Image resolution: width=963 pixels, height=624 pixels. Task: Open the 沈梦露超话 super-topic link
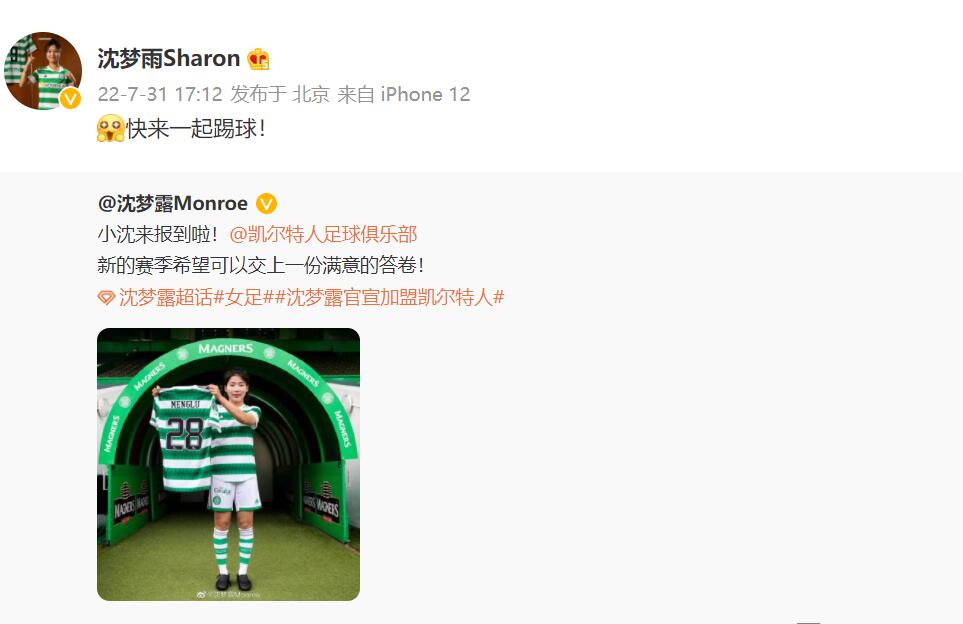[166, 298]
